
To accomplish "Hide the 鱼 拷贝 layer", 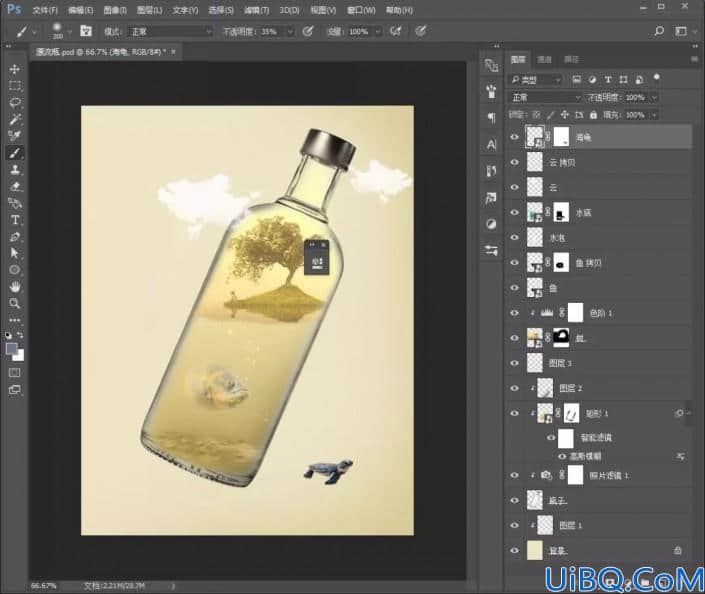I will pyautogui.click(x=514, y=263).
